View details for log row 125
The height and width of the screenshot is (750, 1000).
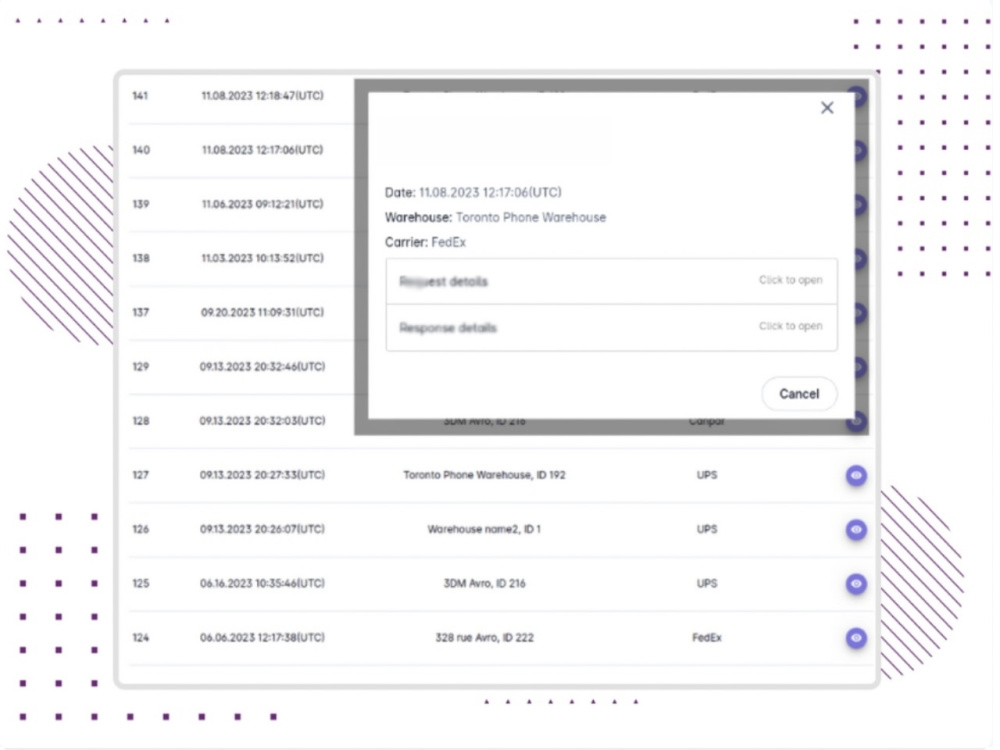tap(856, 584)
